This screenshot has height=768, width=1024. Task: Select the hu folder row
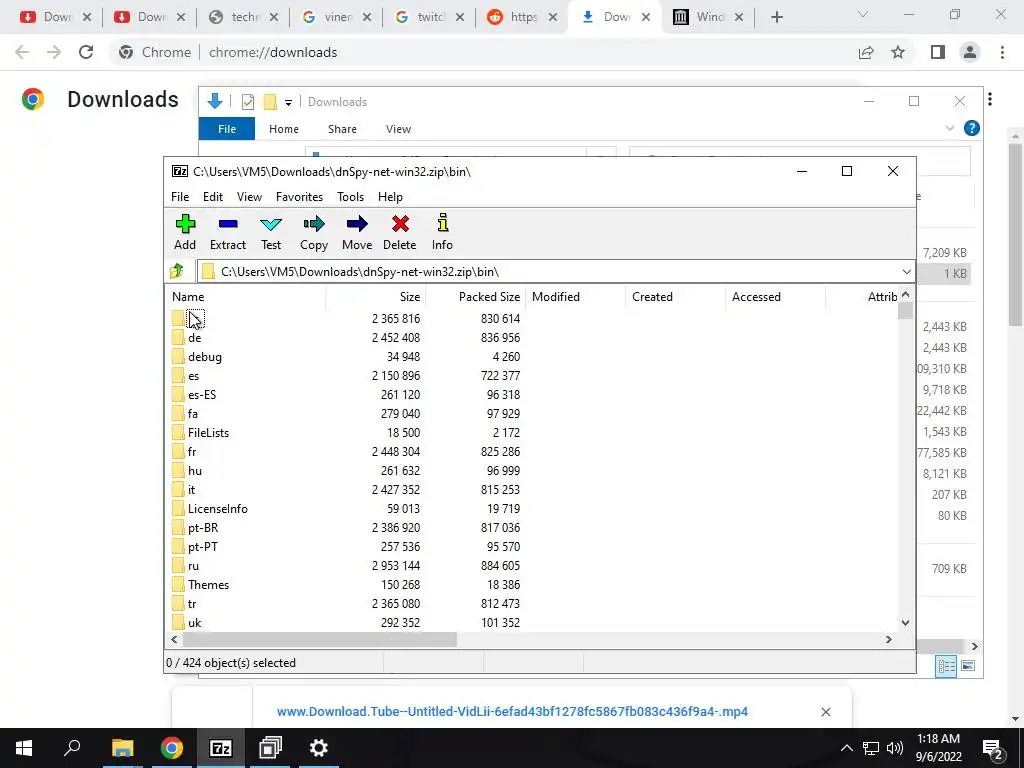(x=195, y=471)
